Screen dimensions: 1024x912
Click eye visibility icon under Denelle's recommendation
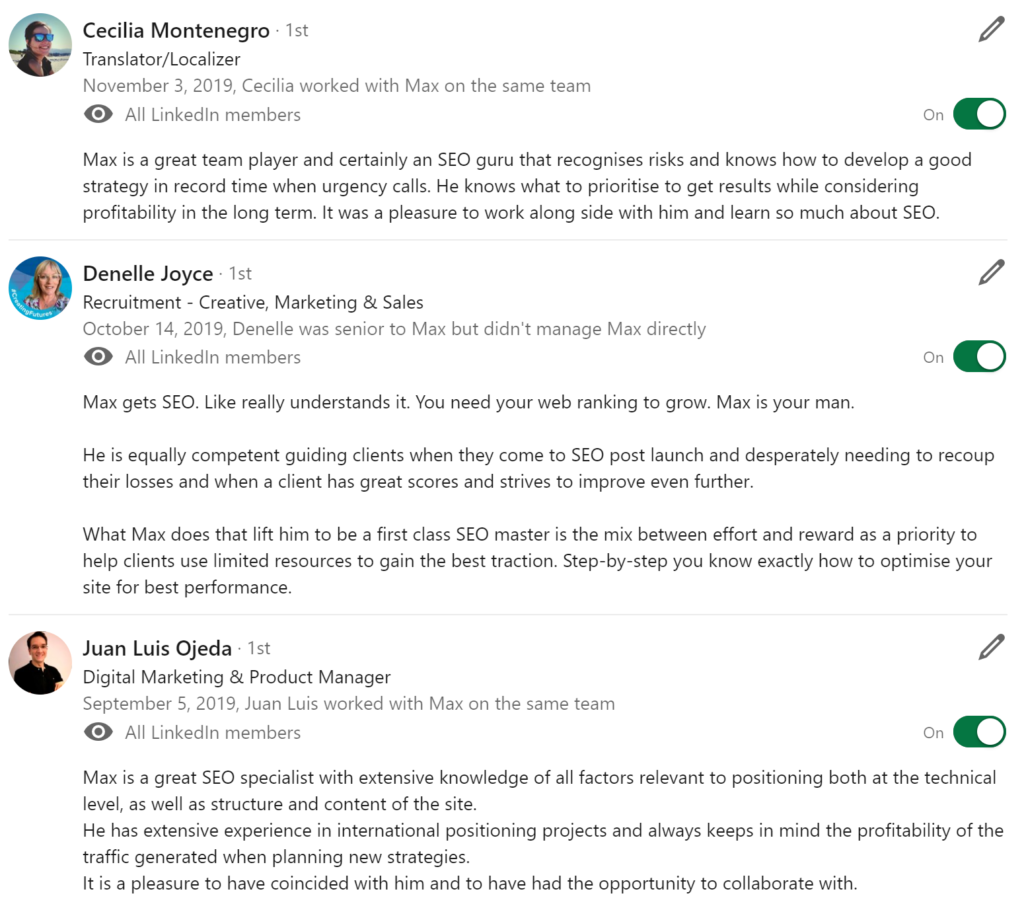click(x=98, y=357)
